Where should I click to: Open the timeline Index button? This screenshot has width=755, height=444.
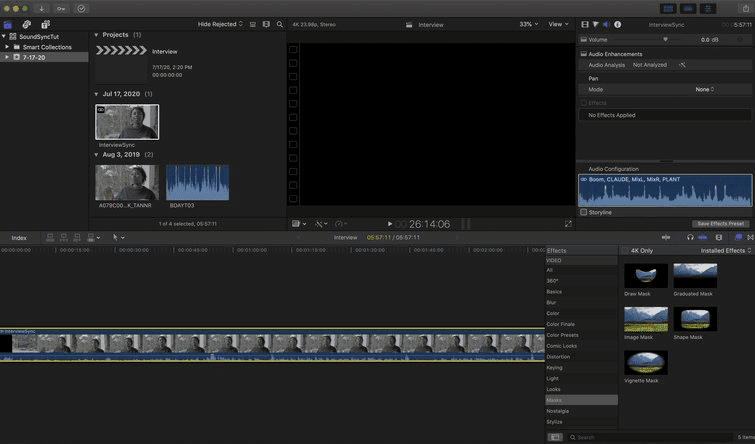pyautogui.click(x=19, y=237)
